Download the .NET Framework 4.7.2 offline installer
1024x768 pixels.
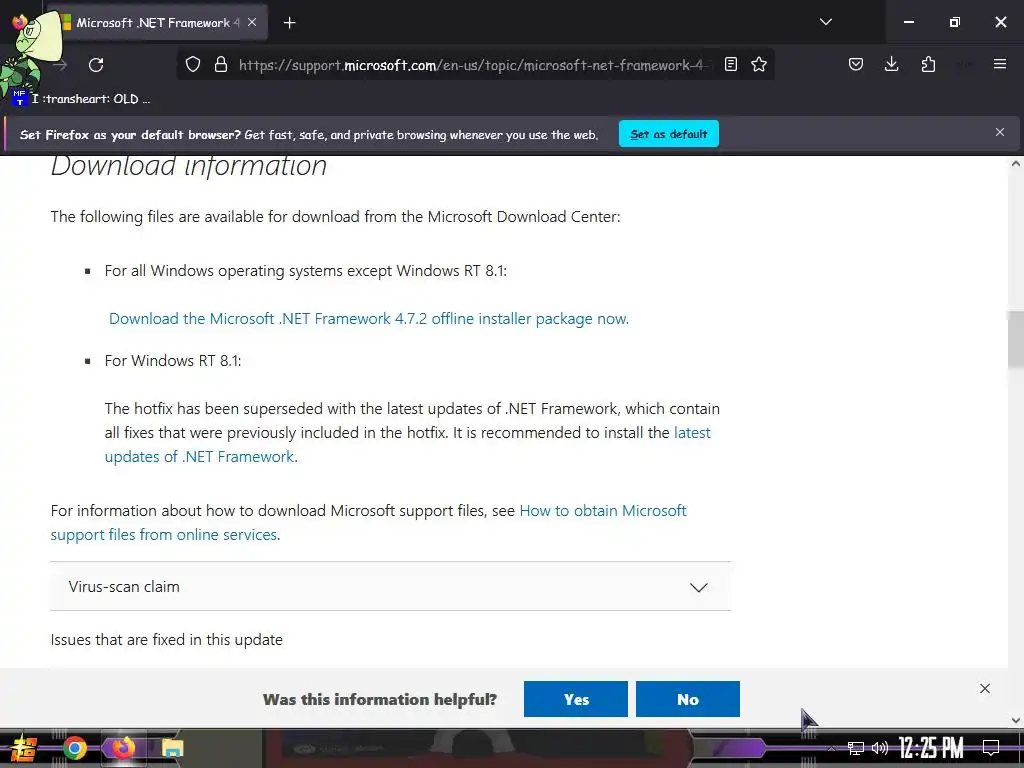(x=369, y=319)
